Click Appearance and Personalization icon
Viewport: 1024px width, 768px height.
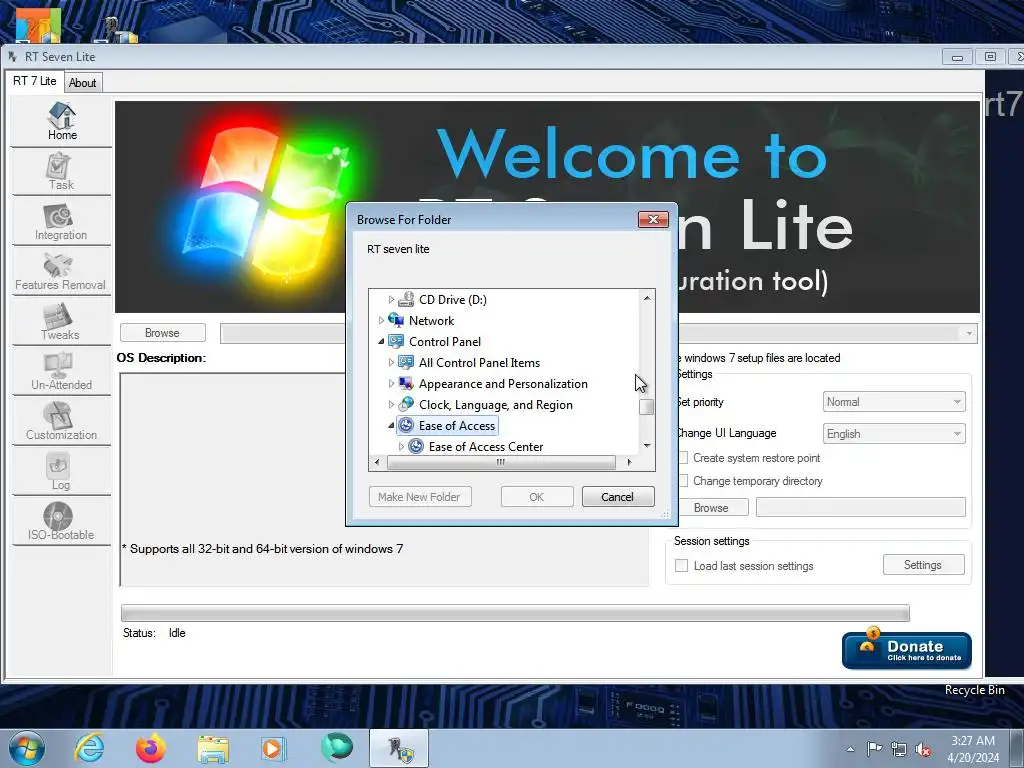coord(406,383)
